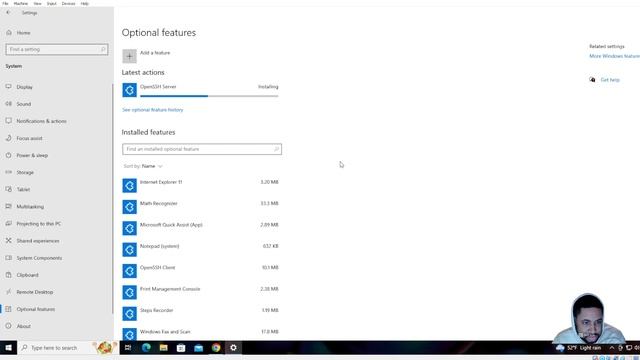Open Shared experiences

38,241
